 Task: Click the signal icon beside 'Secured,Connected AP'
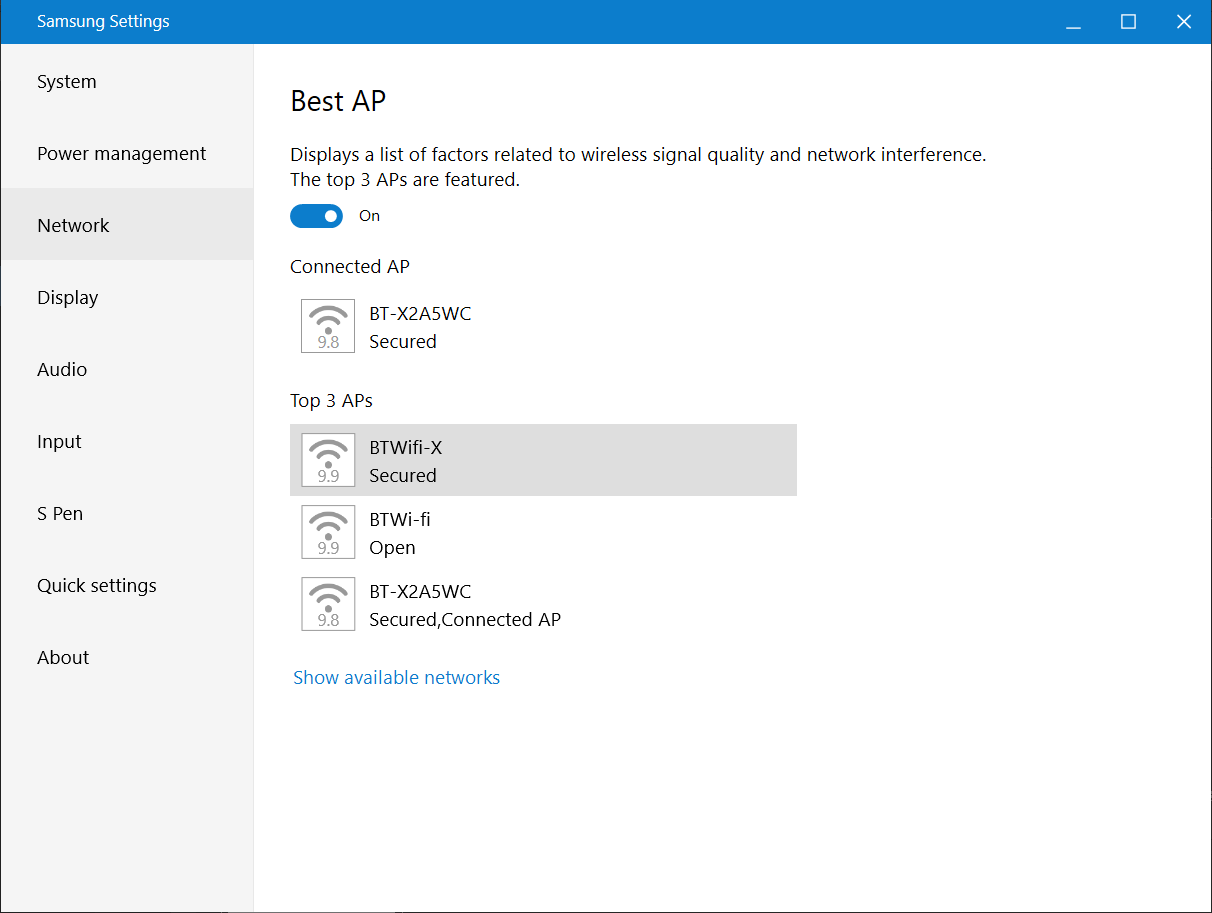coord(328,604)
